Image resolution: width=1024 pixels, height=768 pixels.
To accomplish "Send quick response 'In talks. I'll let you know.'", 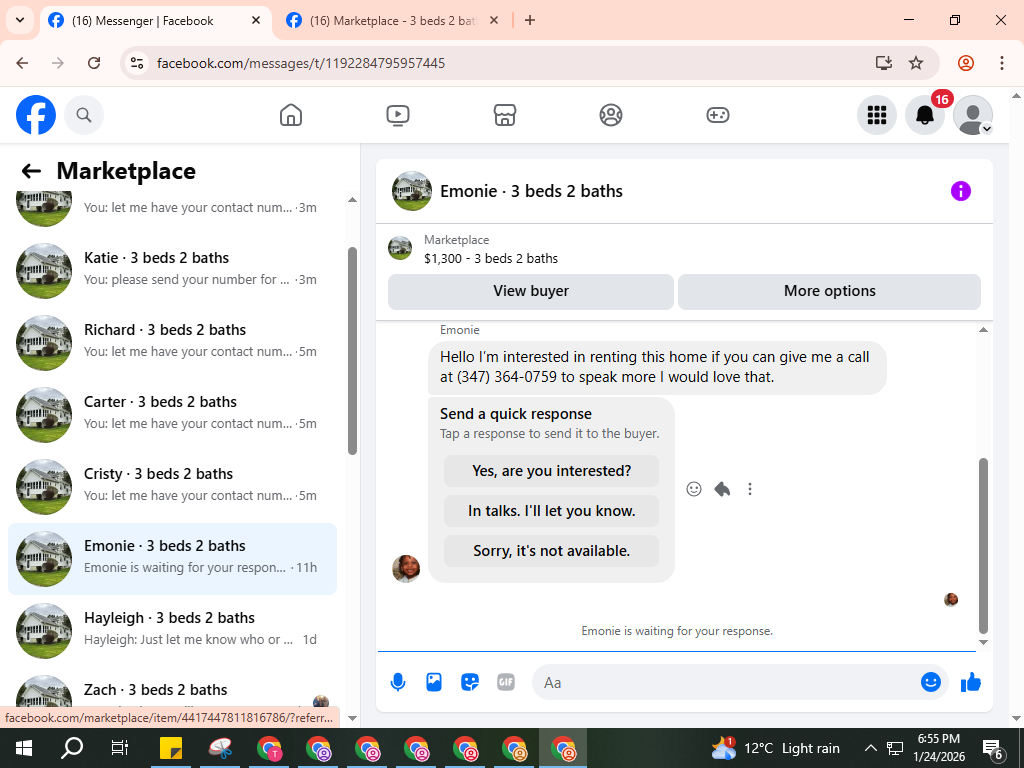I will point(551,511).
